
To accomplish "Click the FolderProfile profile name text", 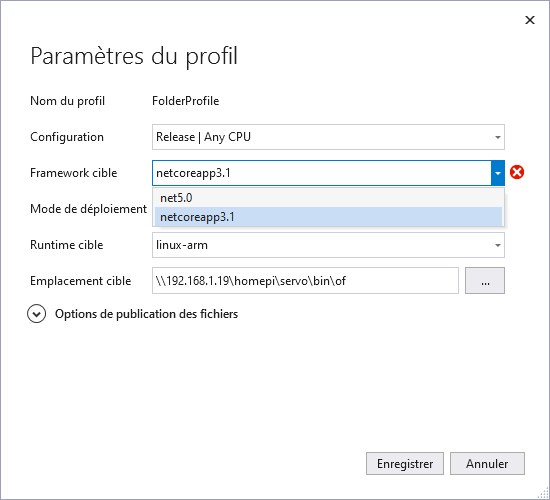I will coord(186,101).
